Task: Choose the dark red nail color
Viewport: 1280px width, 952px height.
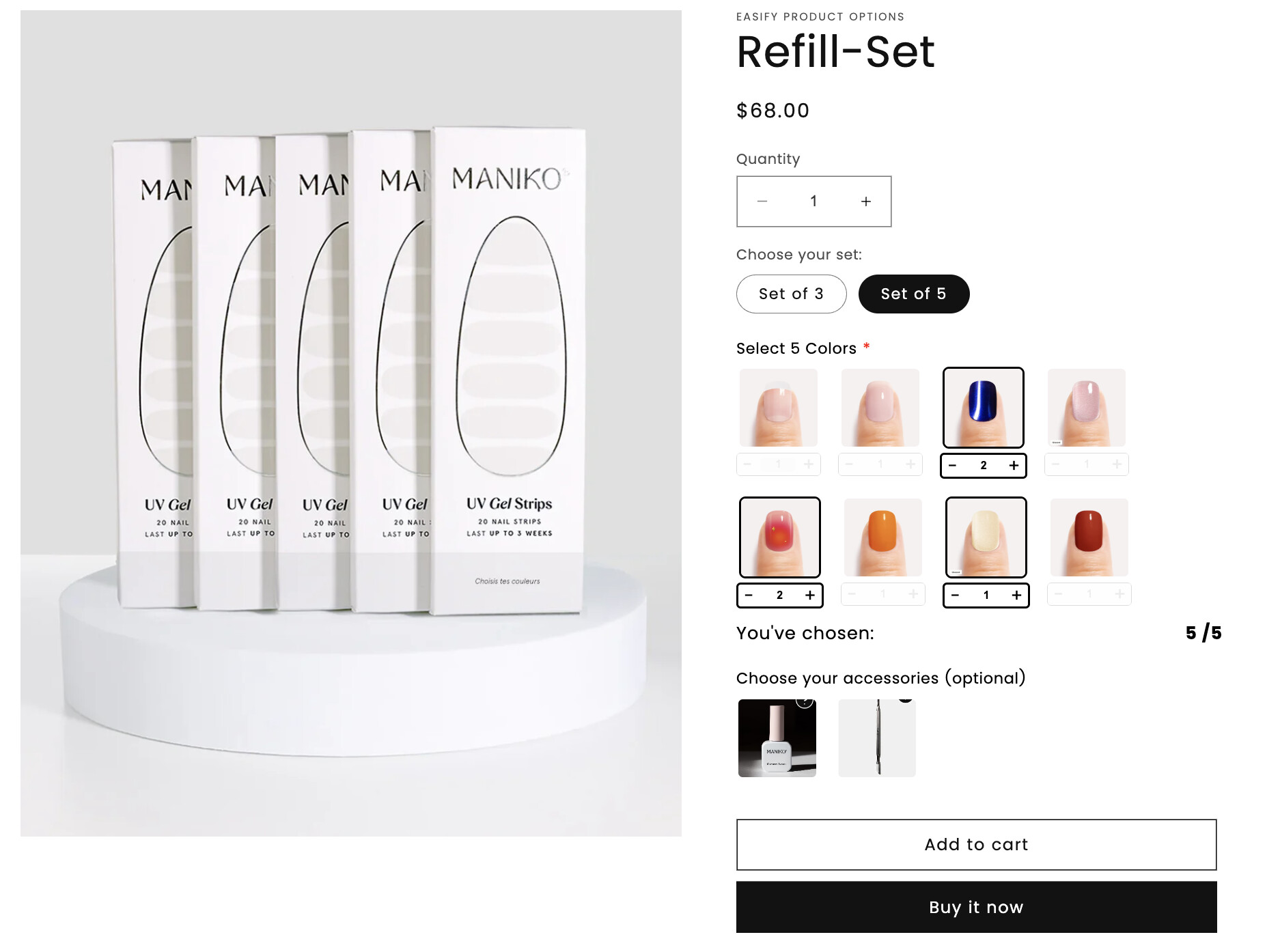Action: [x=1089, y=537]
